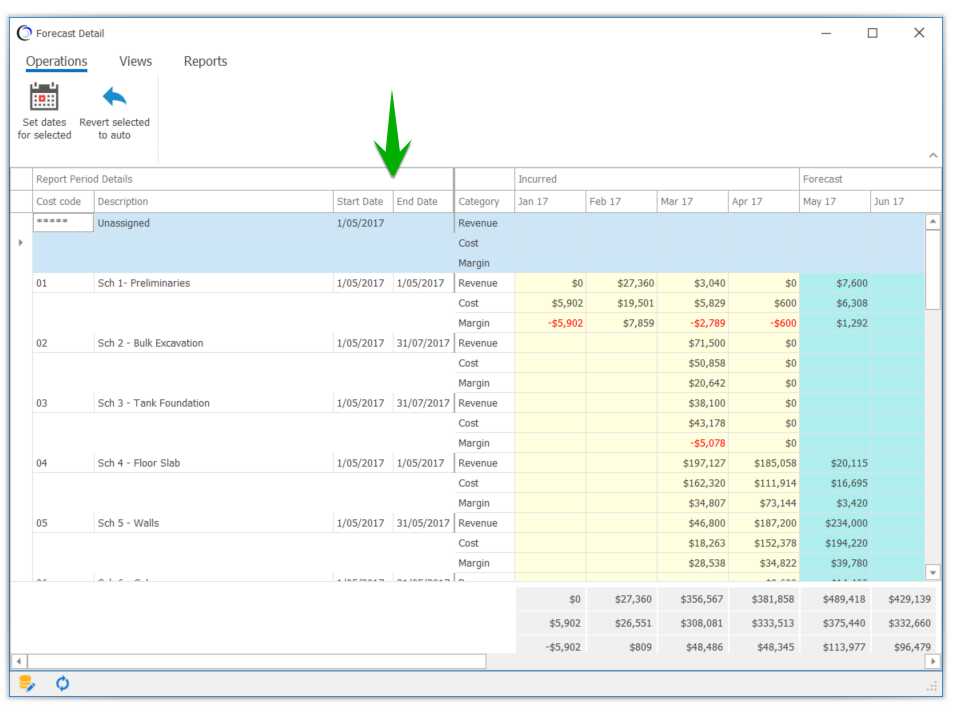Screen dimensions: 956x705
Task: Click the $7,600 May 17 revenue cell
Action: click(x=835, y=283)
